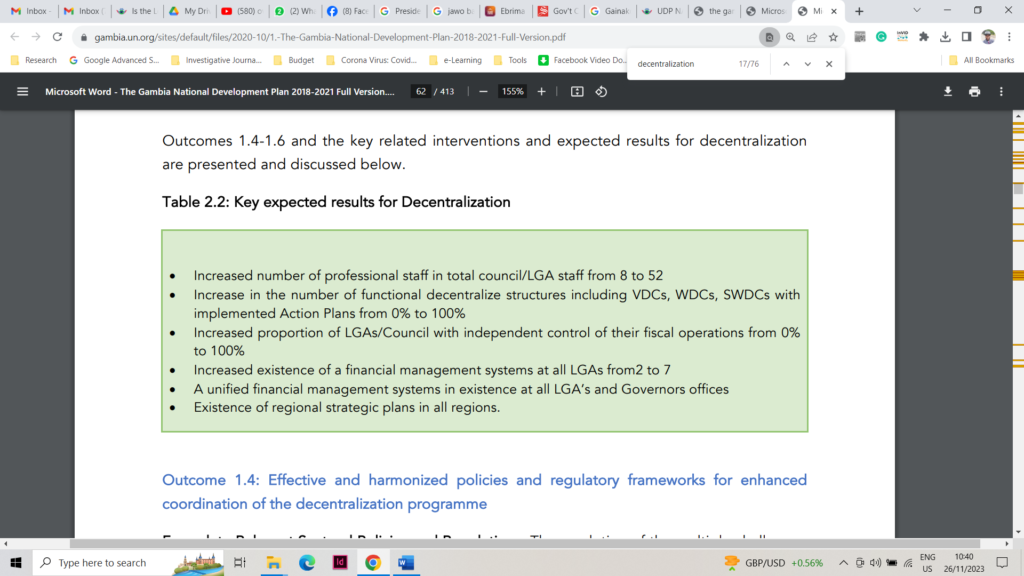1024x576 pixels.
Task: Open Microsoft Word from the taskbar
Action: (406, 563)
